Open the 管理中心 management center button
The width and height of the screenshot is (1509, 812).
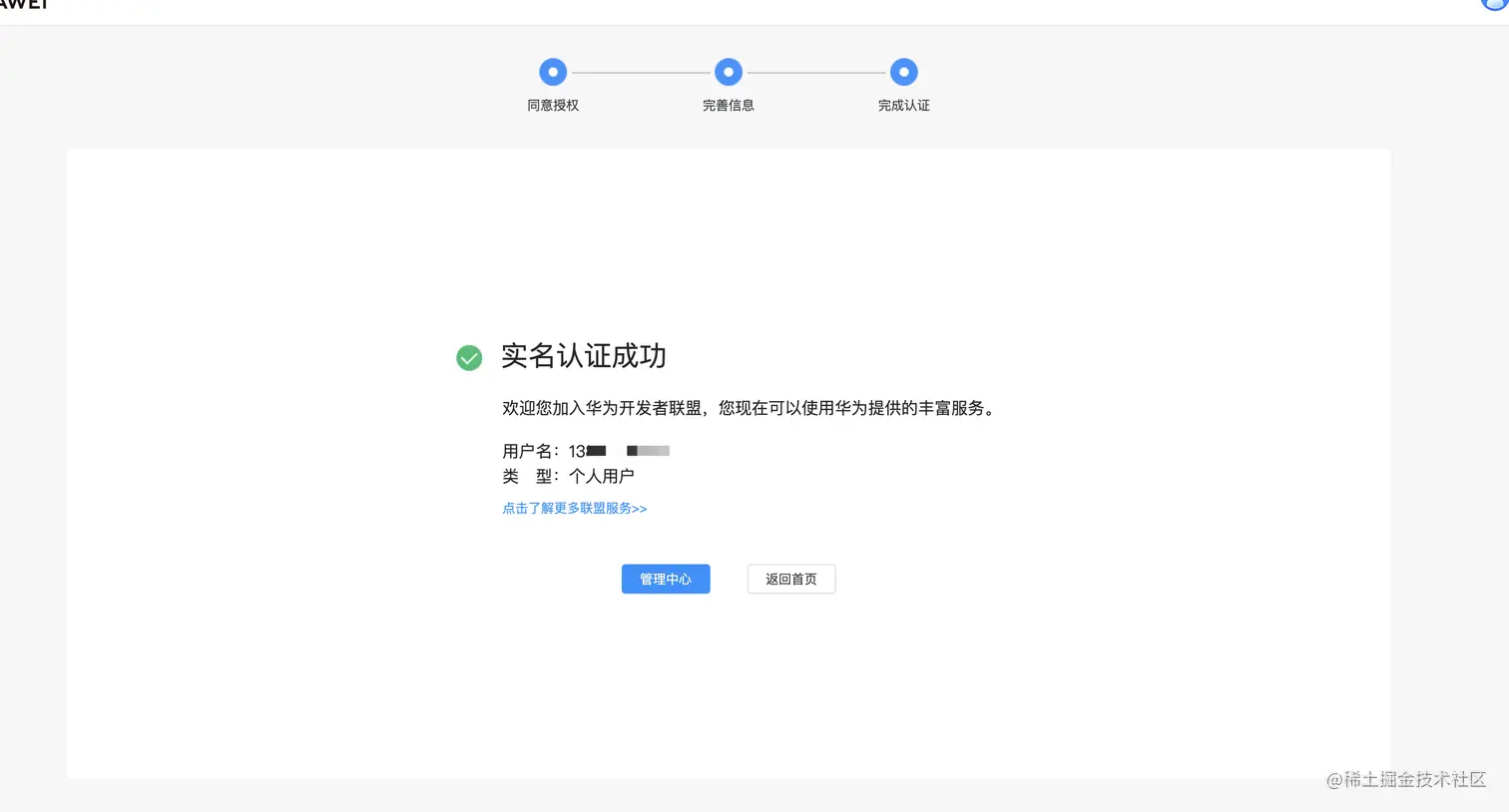click(x=666, y=579)
